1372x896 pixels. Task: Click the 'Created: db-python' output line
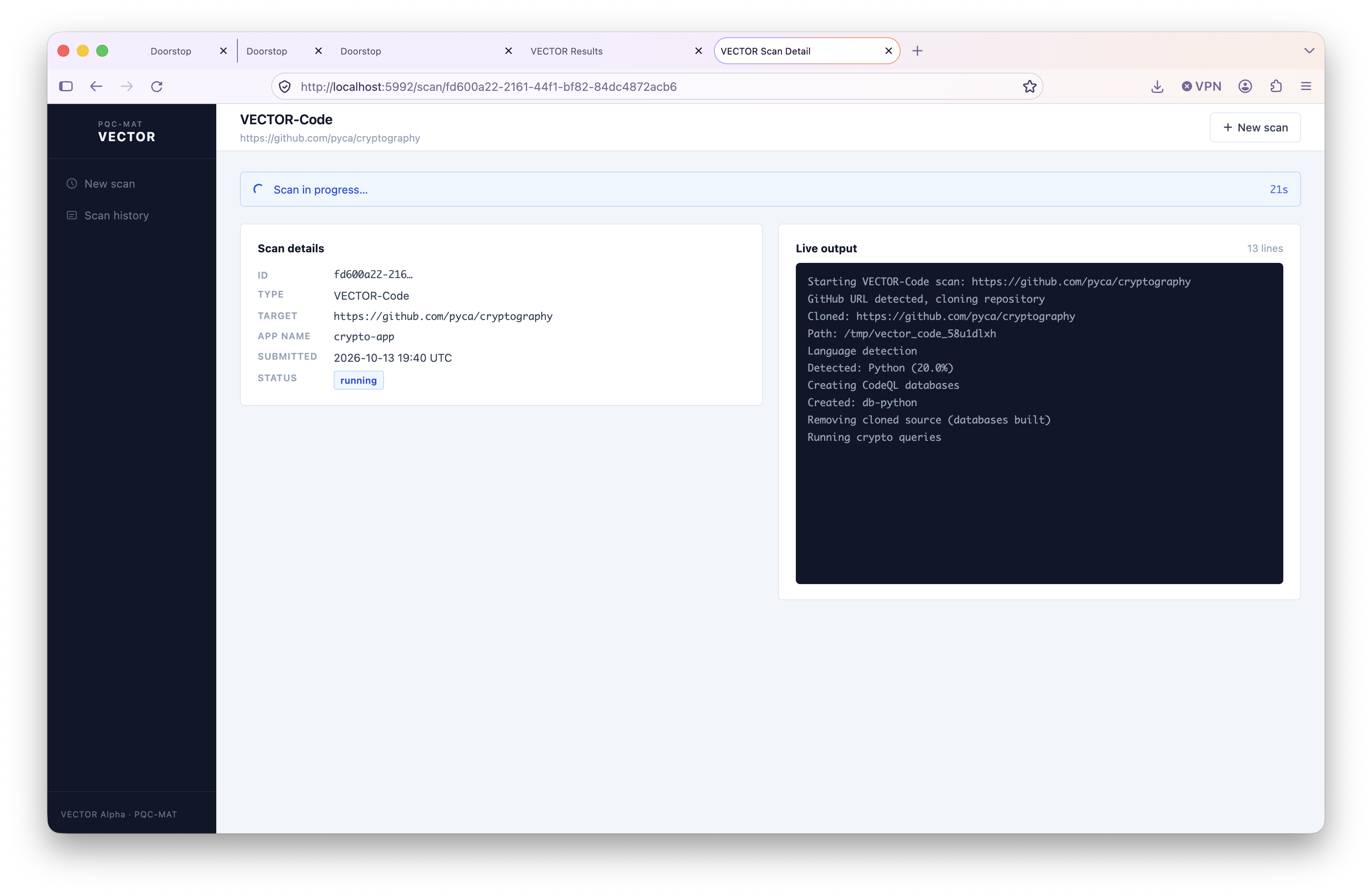(x=862, y=403)
